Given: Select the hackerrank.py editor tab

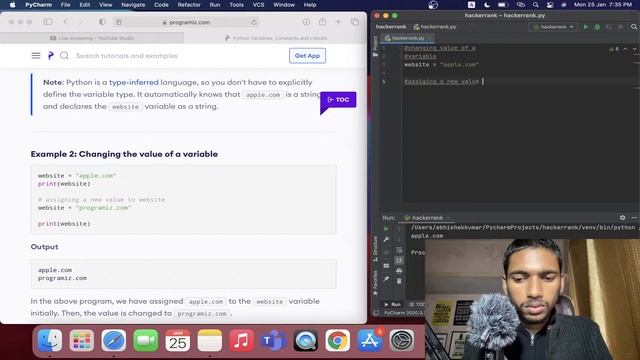Looking at the screenshot, I should pyautogui.click(x=407, y=38).
